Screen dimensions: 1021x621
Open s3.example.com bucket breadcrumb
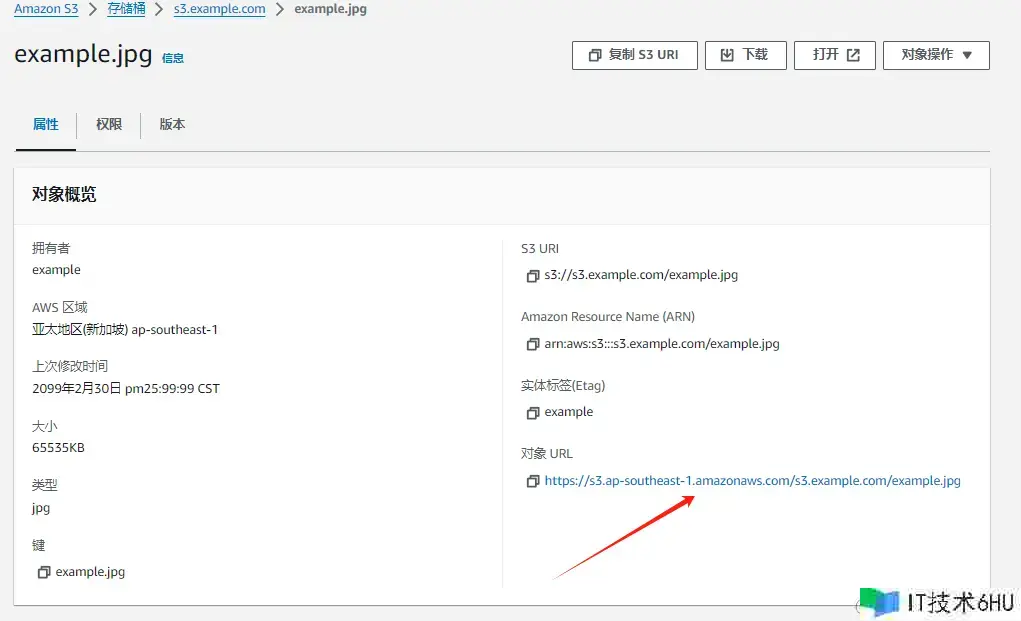tap(219, 9)
